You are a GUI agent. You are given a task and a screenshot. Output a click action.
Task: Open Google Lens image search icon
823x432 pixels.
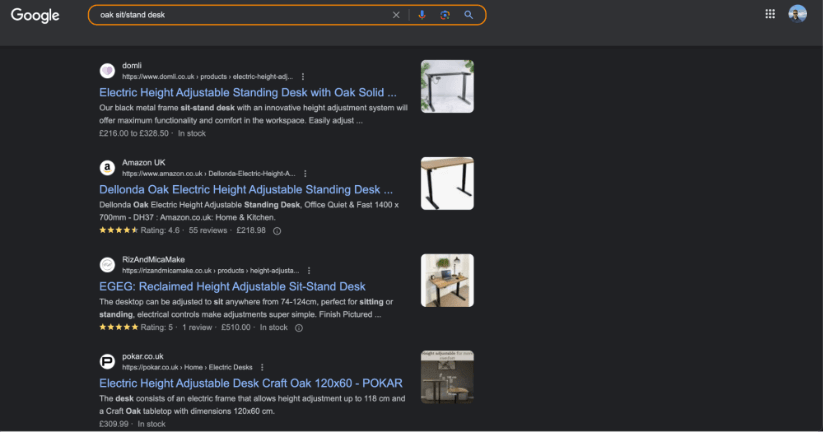pos(445,15)
